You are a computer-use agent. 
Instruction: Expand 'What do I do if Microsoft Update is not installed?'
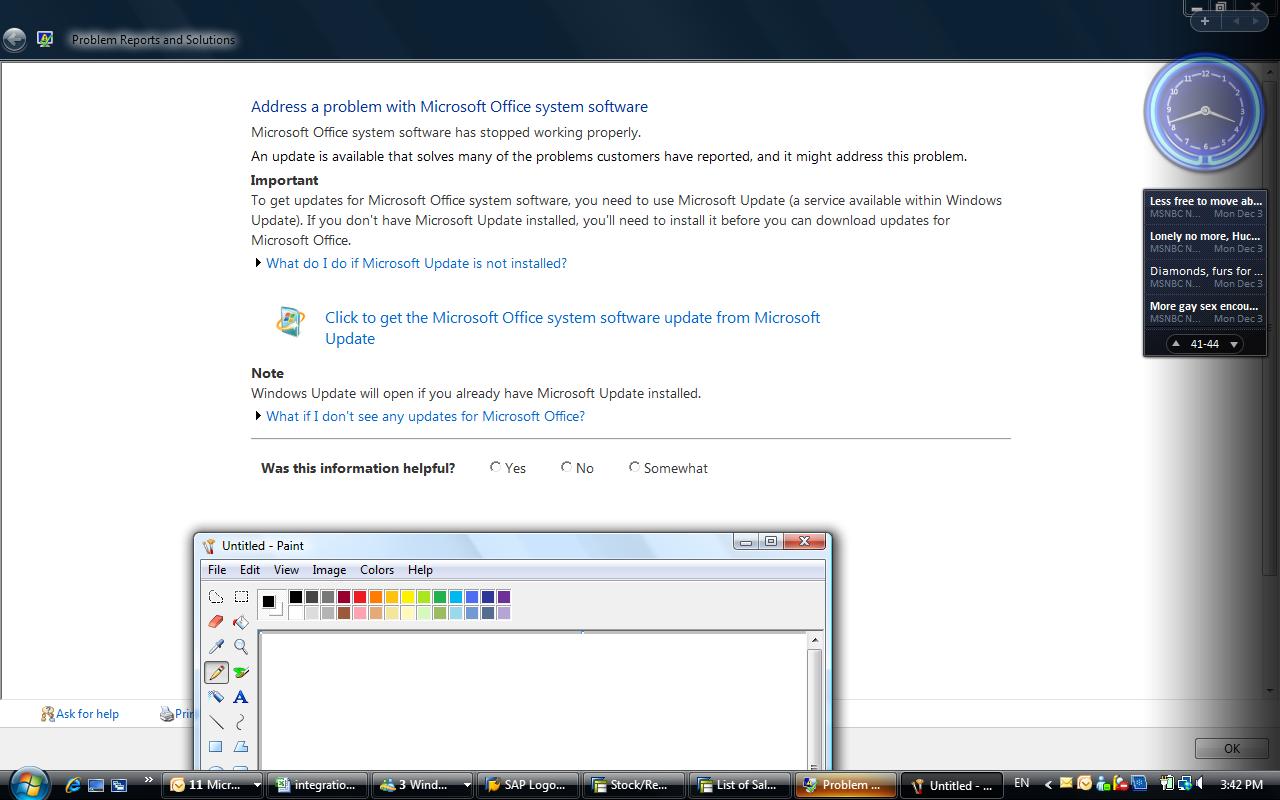pos(416,263)
